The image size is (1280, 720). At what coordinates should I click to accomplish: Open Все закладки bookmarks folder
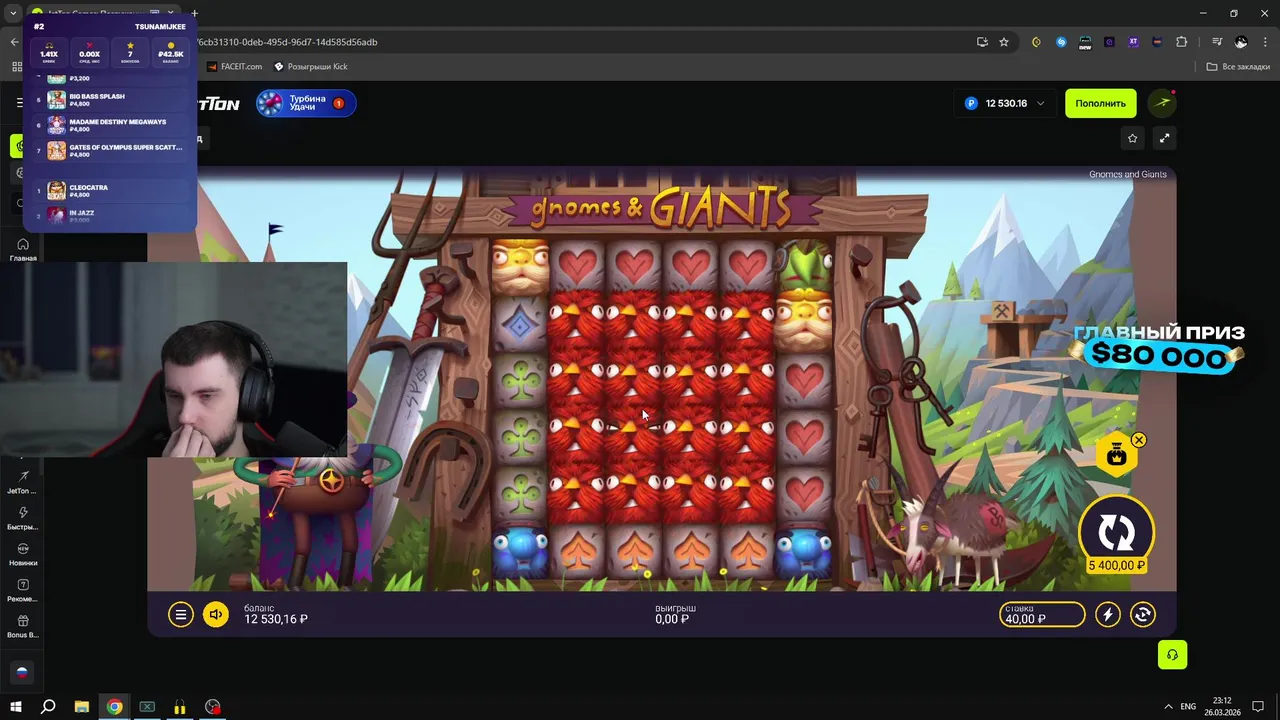click(x=1238, y=66)
